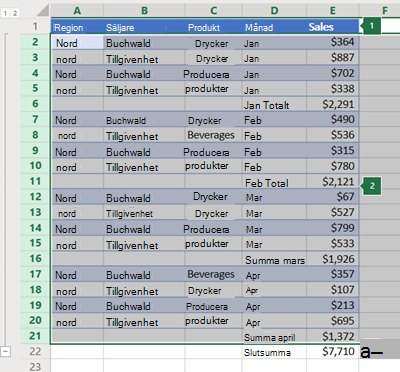This screenshot has width=400, height=372.
Task: Select the $107 sales value
Action: [332, 290]
